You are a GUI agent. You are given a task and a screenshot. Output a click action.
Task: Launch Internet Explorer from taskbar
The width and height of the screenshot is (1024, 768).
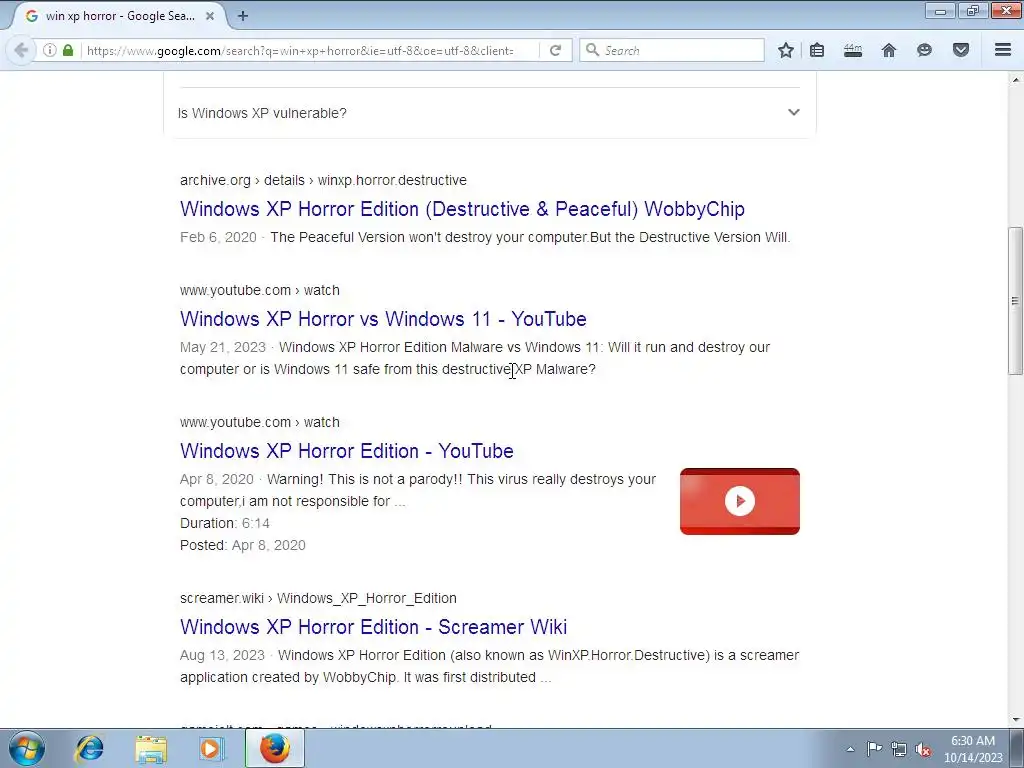coord(89,748)
